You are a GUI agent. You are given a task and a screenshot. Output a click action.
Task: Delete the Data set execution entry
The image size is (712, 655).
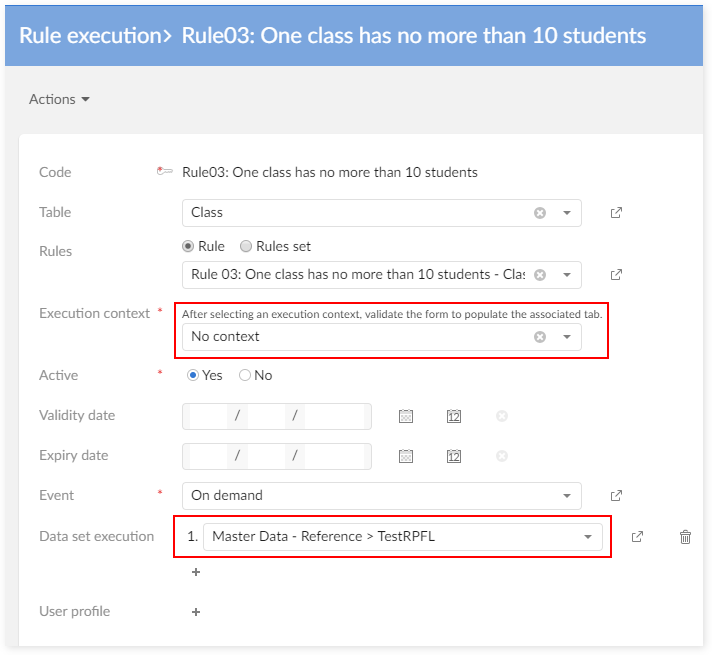pyautogui.click(x=685, y=537)
